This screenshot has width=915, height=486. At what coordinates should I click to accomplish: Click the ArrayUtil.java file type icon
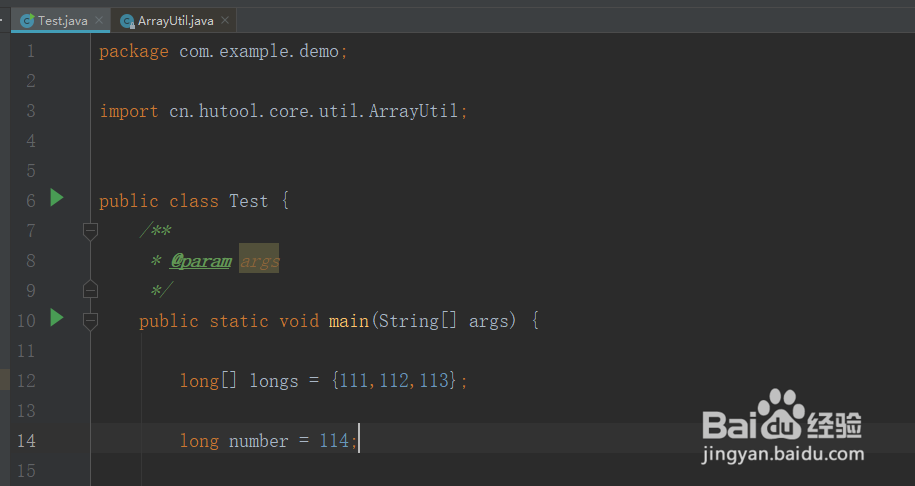click(x=127, y=20)
